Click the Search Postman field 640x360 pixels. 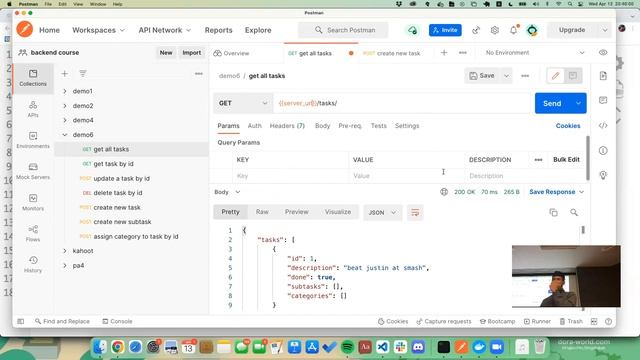tap(343, 30)
